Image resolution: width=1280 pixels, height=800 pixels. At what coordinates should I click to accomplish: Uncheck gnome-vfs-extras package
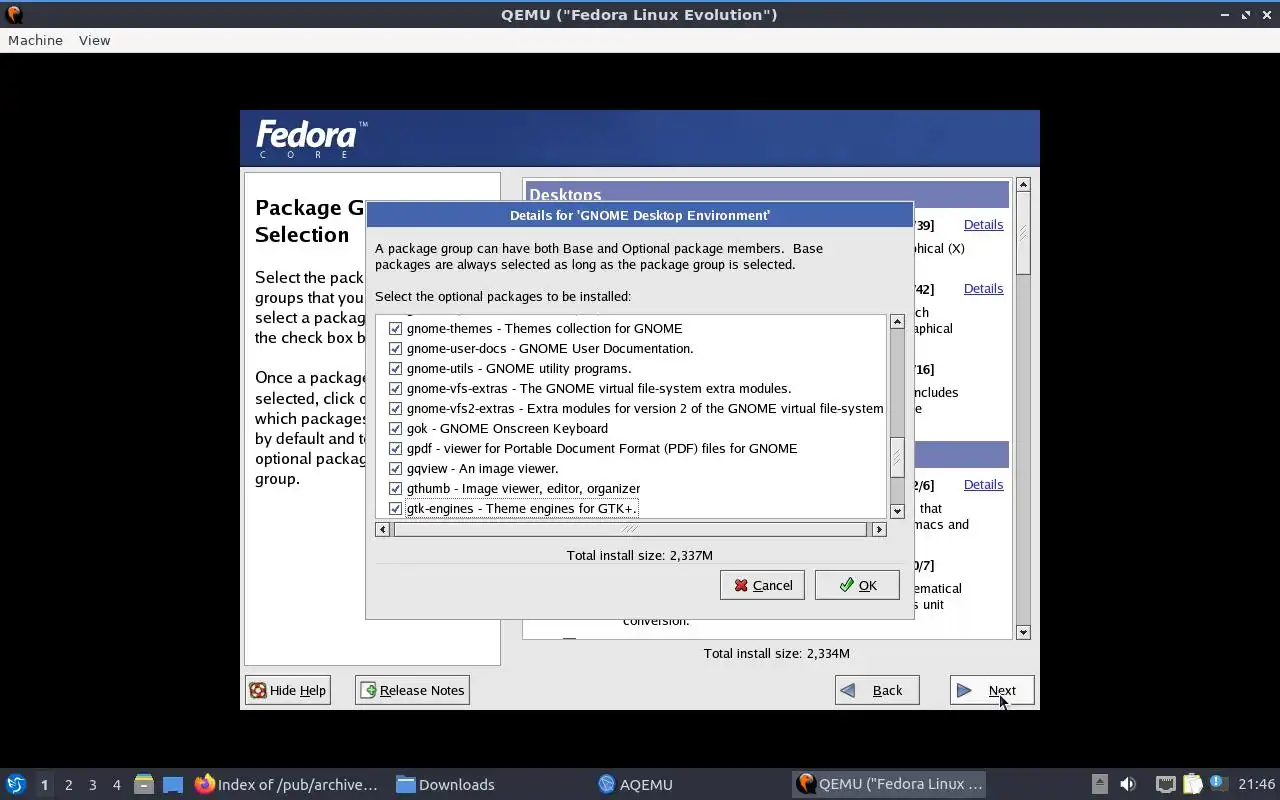click(395, 388)
